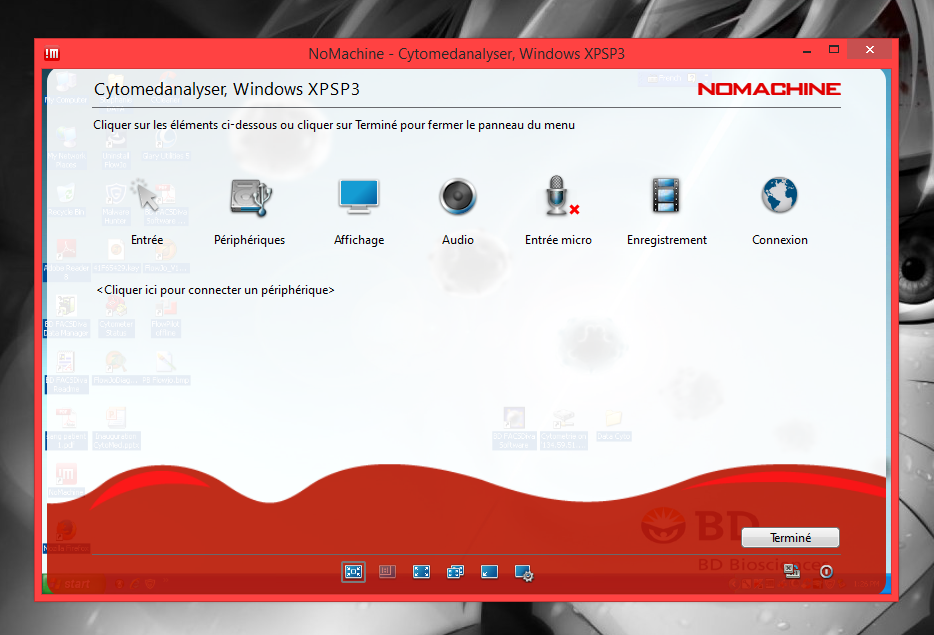The width and height of the screenshot is (934, 635).
Task: Click the Terminé button
Action: [790, 537]
